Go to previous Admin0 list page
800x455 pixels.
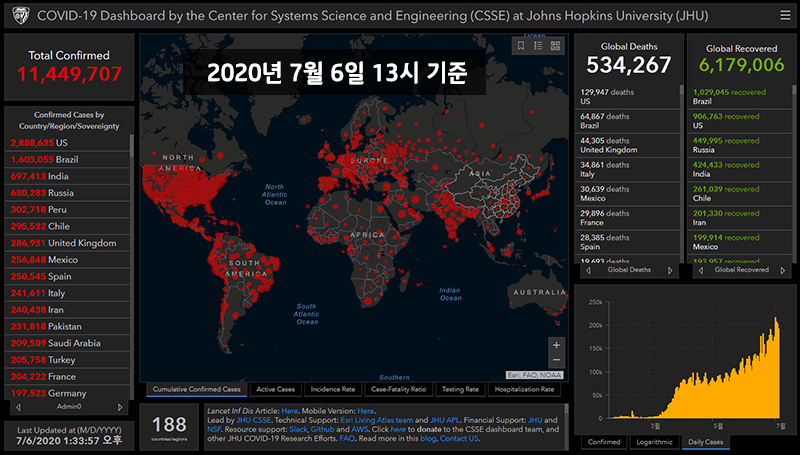[x=18, y=407]
